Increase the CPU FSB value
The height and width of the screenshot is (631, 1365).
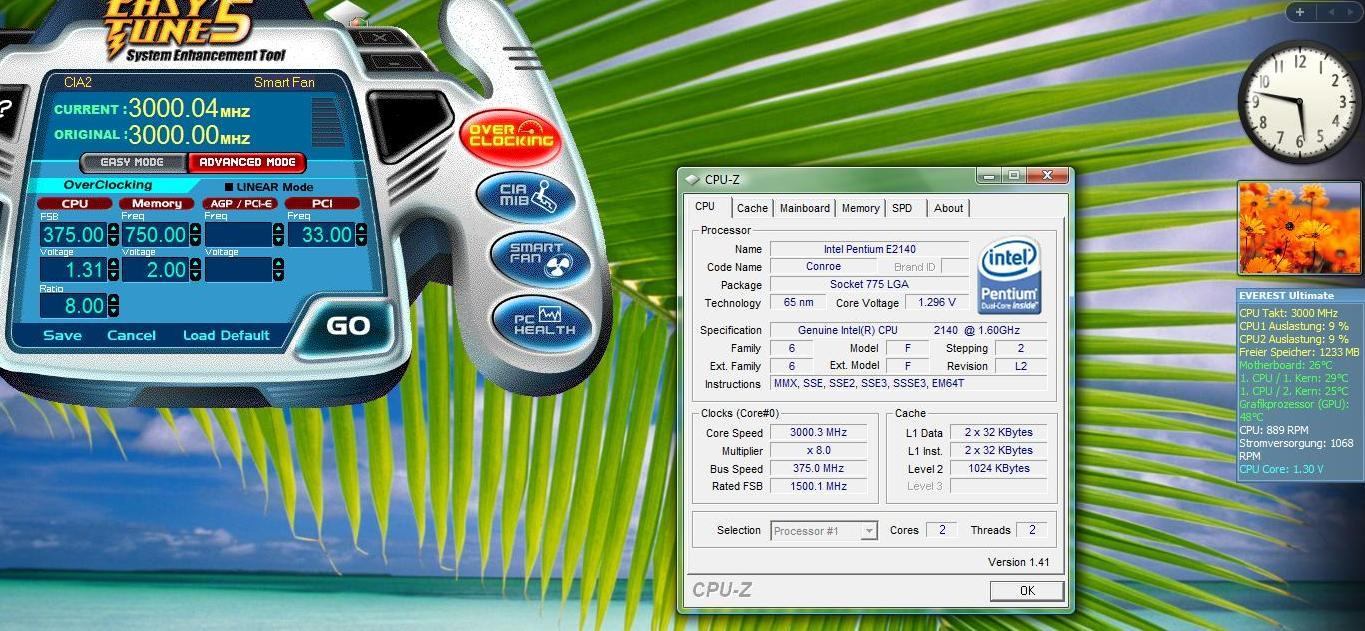113,229
